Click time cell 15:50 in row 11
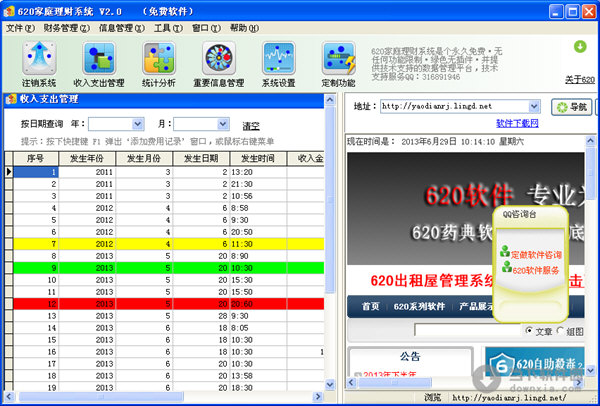The width and height of the screenshot is (600, 406). point(258,292)
